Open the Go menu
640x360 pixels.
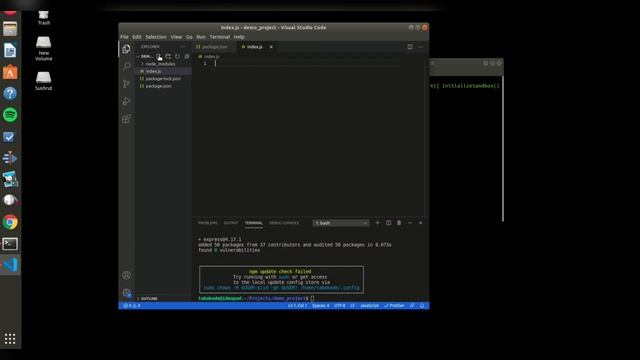pos(189,37)
